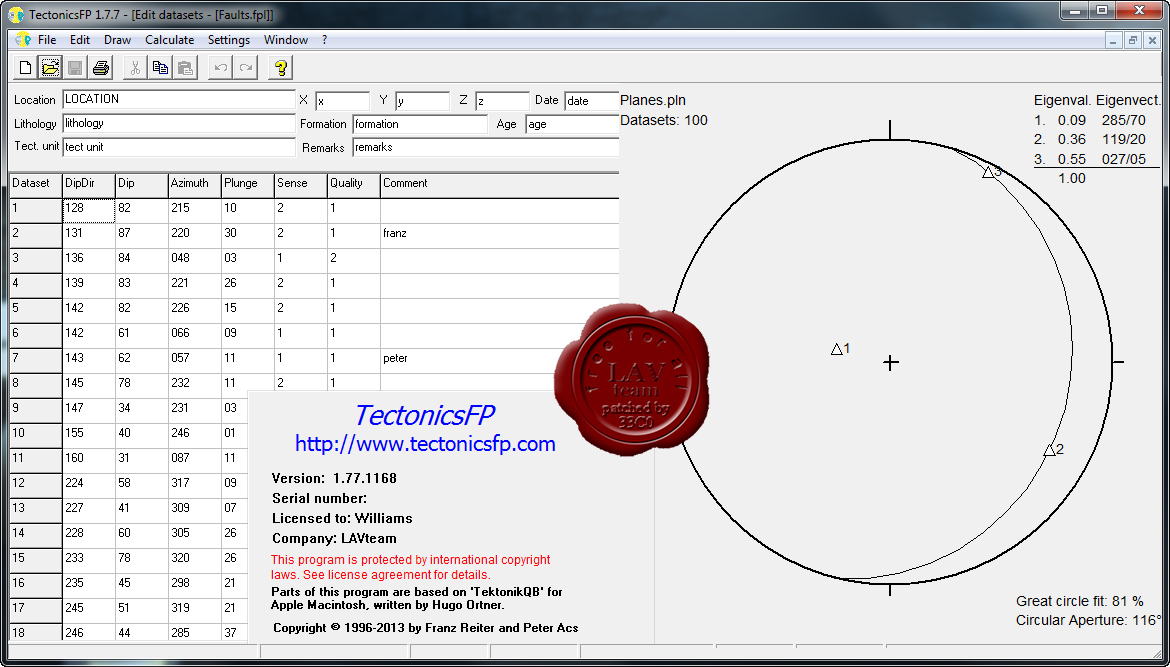This screenshot has width=1170, height=667.
Task: Click eigenvector triangle marker 2 in plot
Action: point(1049,450)
